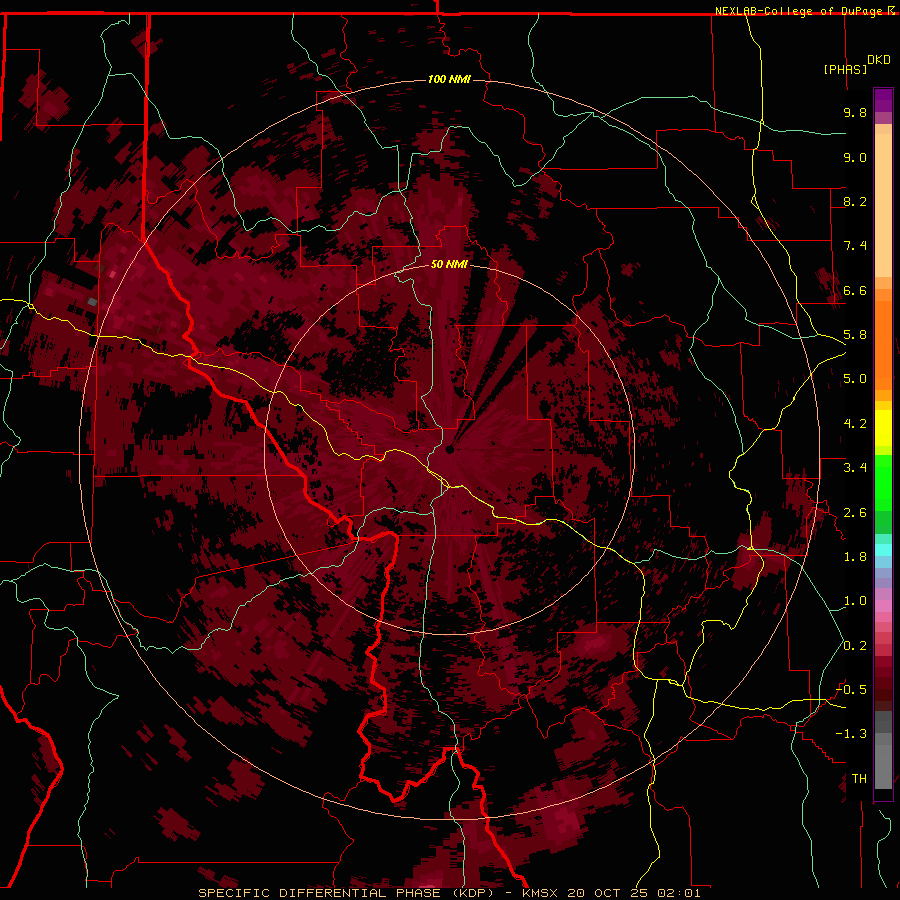900x900 pixels.
Task: Select the 1.0 scale value
Action: tap(855, 601)
